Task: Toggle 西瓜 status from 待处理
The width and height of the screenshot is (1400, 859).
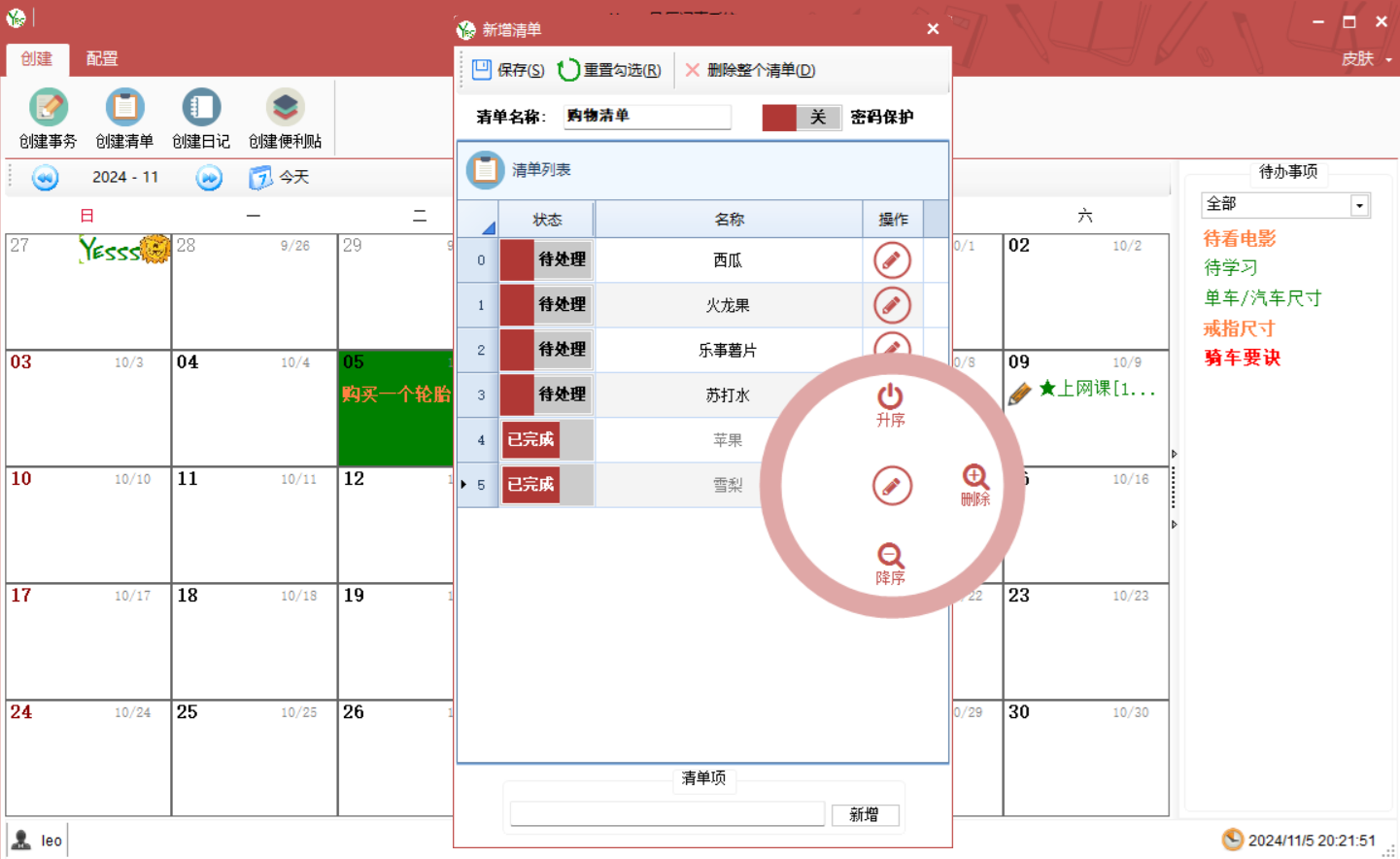Action: pos(546,260)
